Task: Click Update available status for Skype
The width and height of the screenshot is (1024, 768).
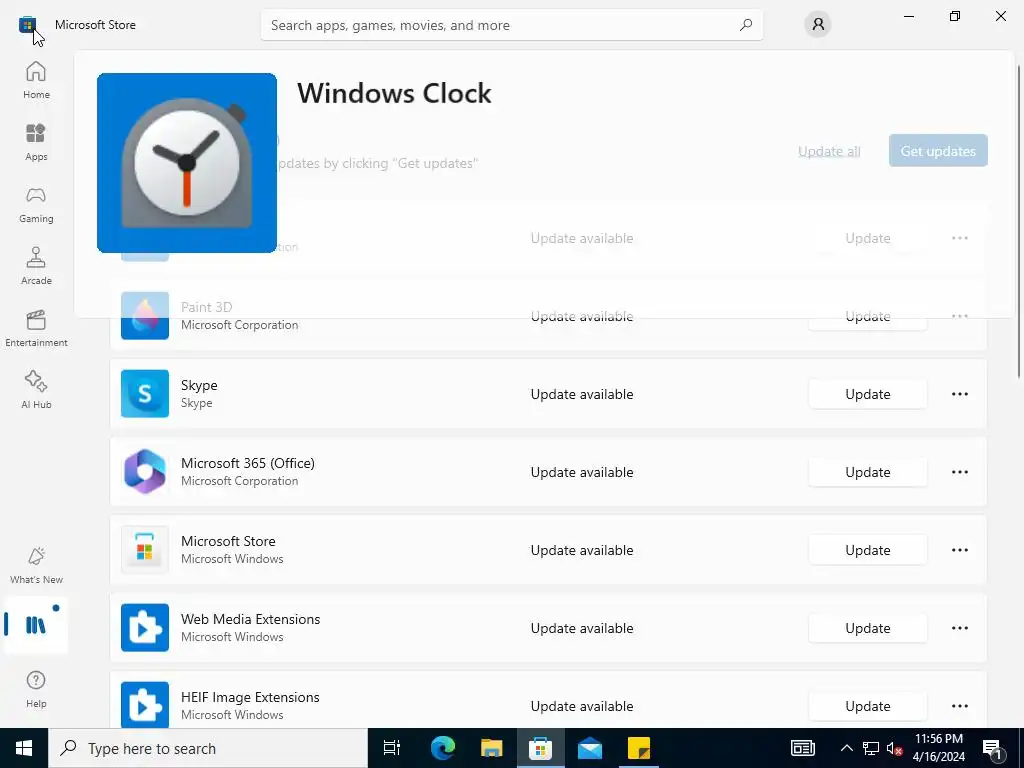Action: tap(581, 394)
